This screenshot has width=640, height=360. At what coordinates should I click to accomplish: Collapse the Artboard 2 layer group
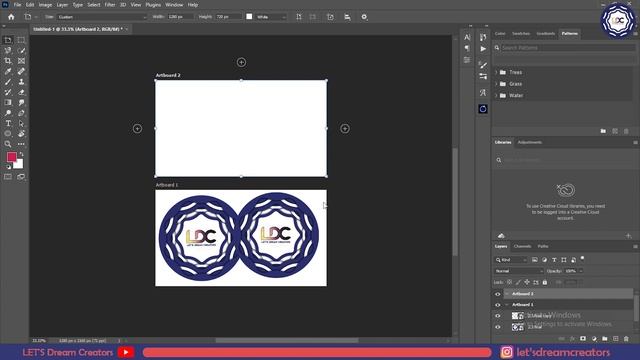(507, 294)
